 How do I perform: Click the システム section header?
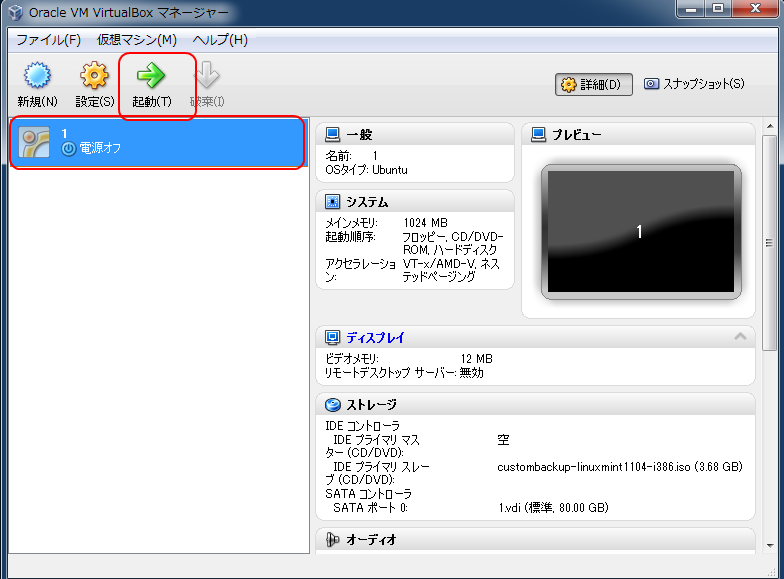(x=415, y=202)
